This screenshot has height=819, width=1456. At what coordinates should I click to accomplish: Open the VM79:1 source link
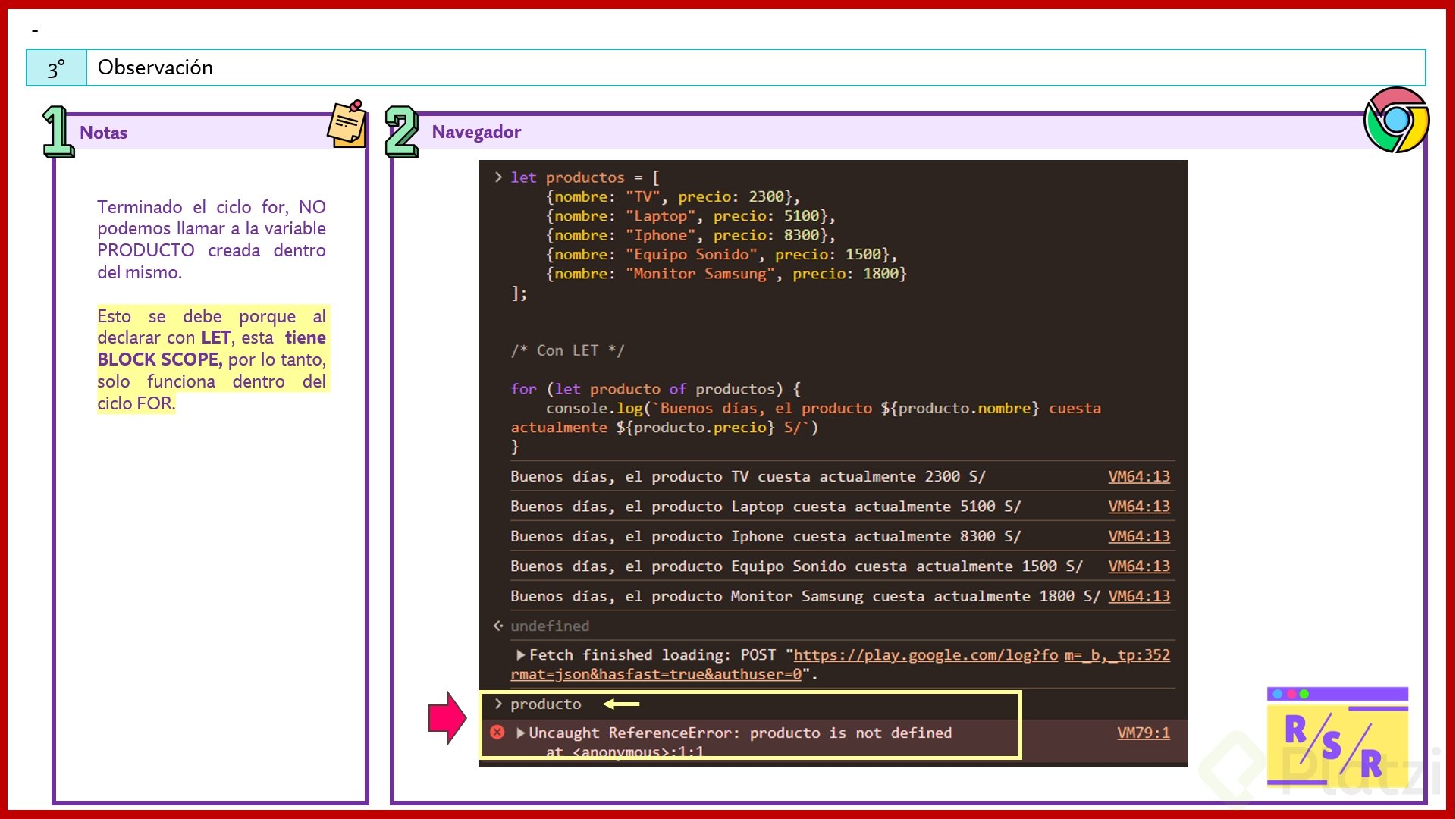click(x=1143, y=733)
